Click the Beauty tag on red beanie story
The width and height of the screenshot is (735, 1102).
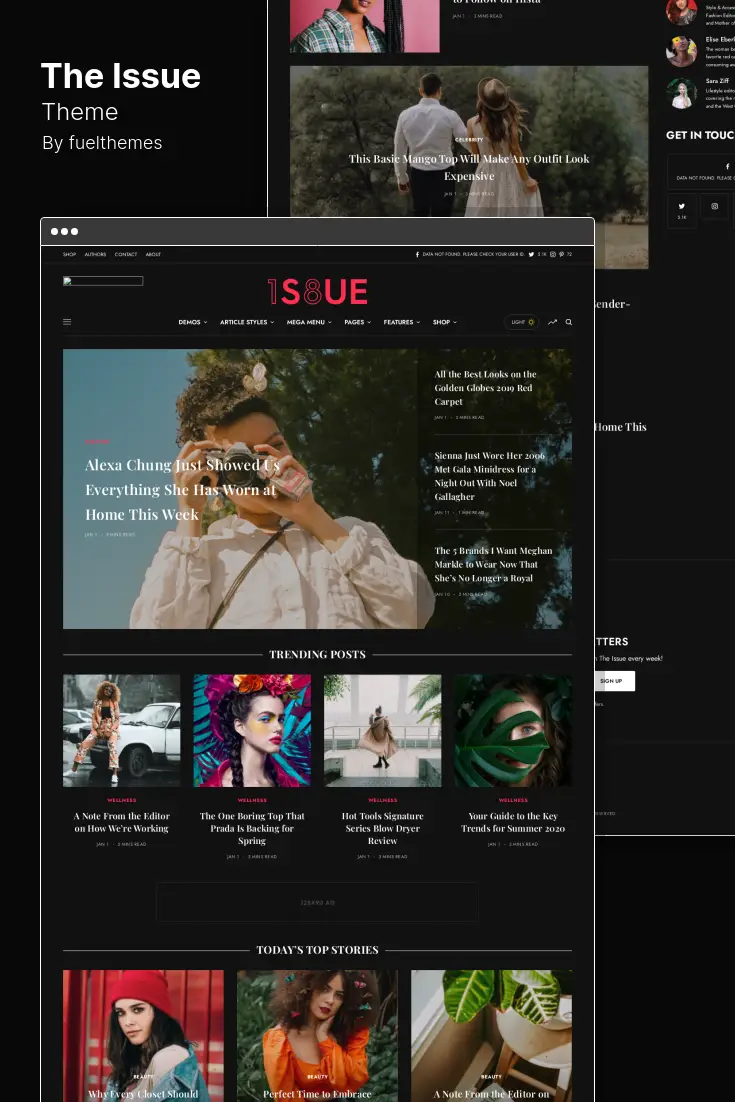coord(143,1077)
